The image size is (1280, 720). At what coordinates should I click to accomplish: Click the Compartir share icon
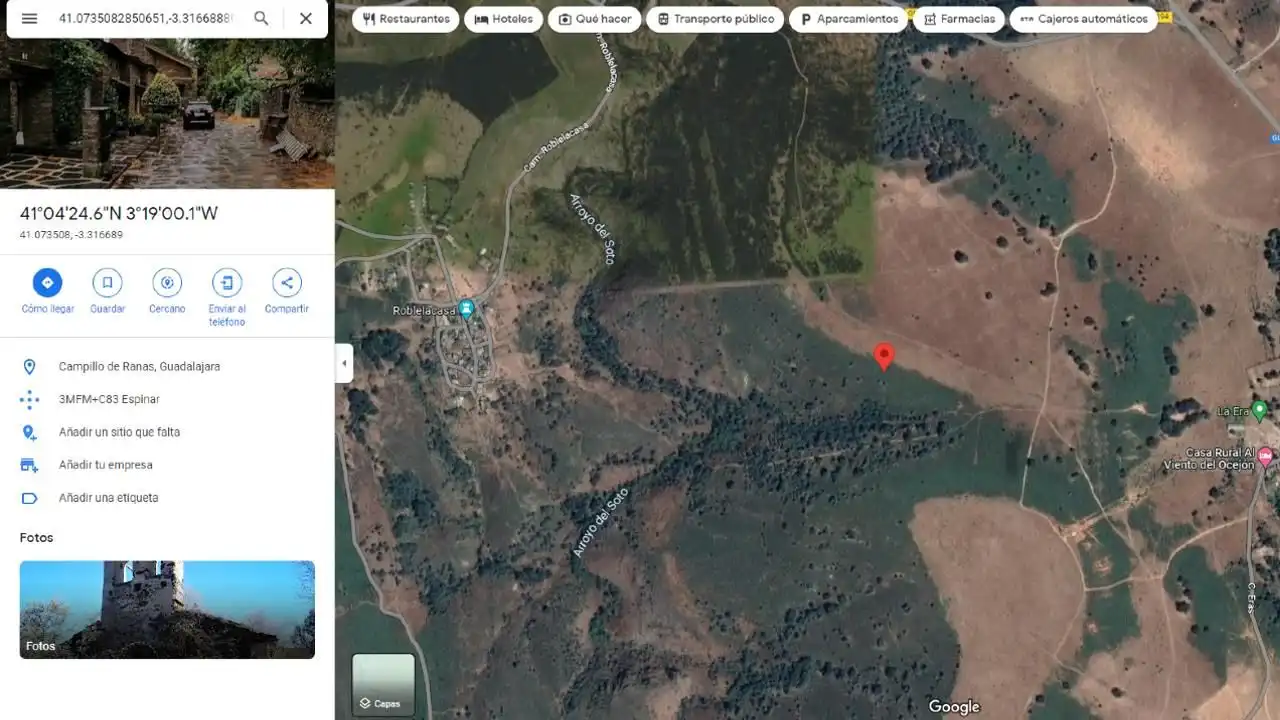(287, 283)
